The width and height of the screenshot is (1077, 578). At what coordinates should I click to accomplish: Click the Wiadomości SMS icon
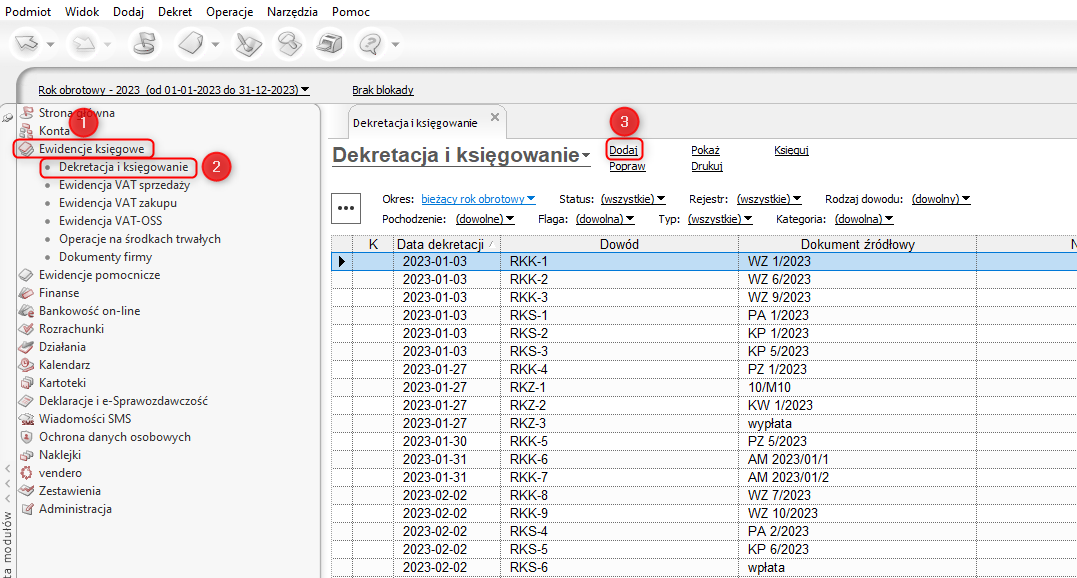pos(26,419)
